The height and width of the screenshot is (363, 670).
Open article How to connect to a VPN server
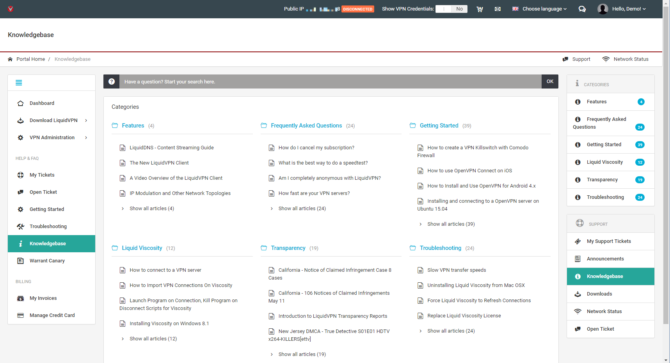[x=165, y=270]
